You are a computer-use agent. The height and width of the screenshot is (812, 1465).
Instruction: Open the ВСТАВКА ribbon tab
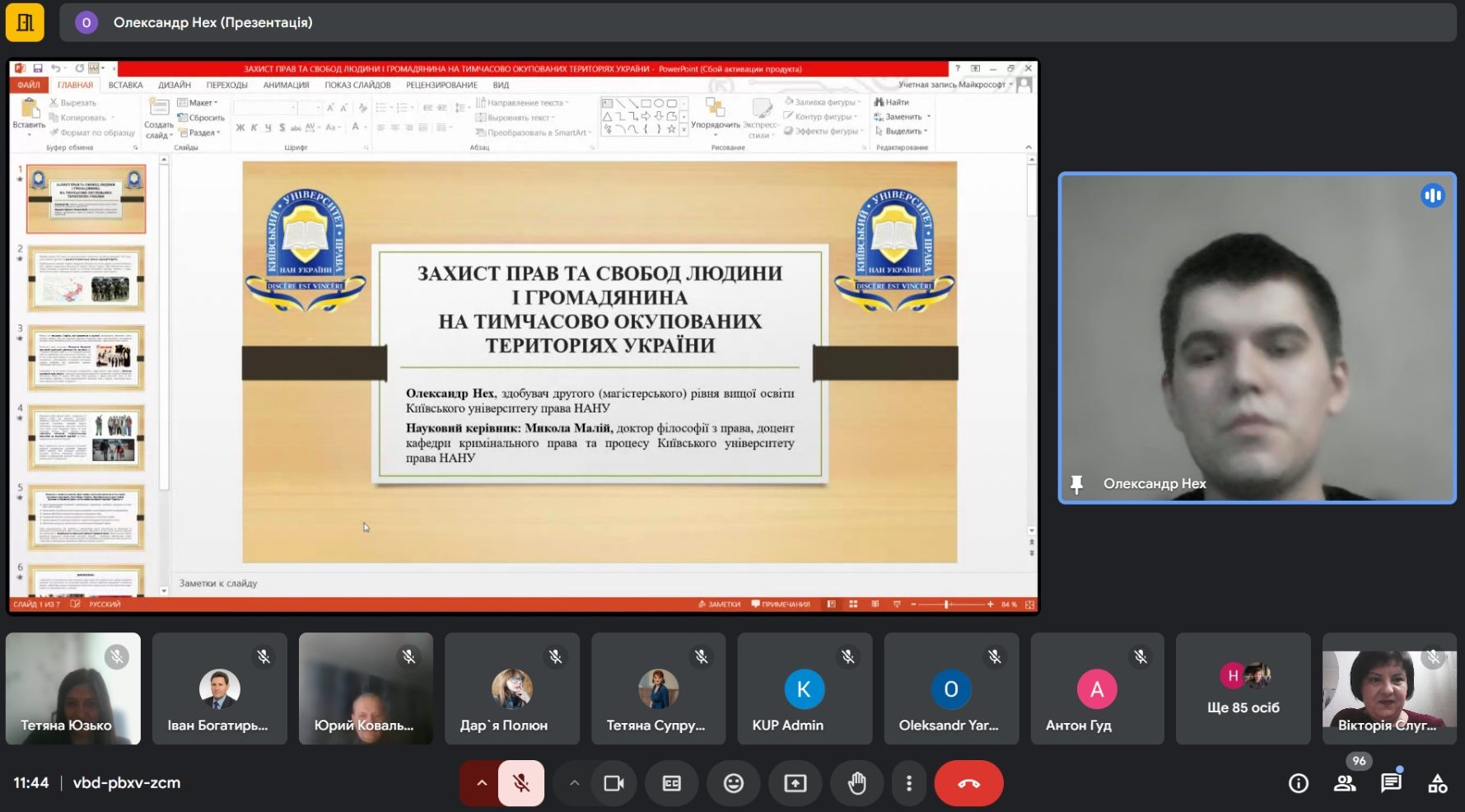click(125, 85)
